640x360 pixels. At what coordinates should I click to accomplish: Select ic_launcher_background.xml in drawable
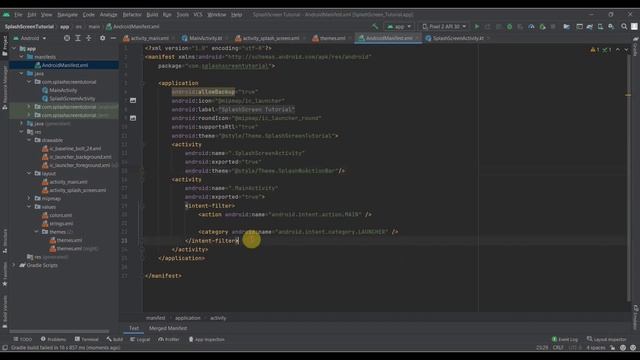(x=76, y=157)
